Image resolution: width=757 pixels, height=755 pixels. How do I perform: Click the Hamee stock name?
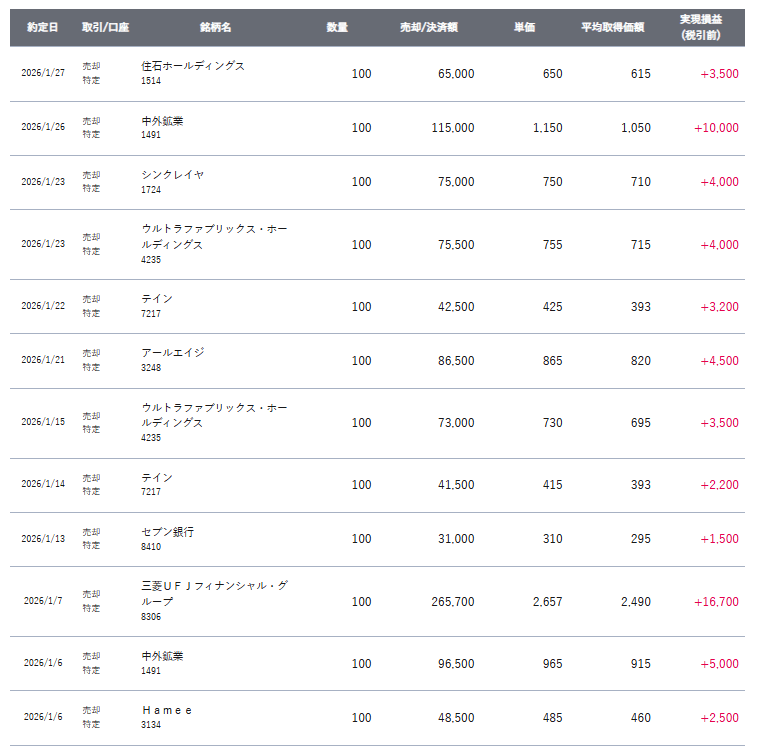click(x=167, y=709)
